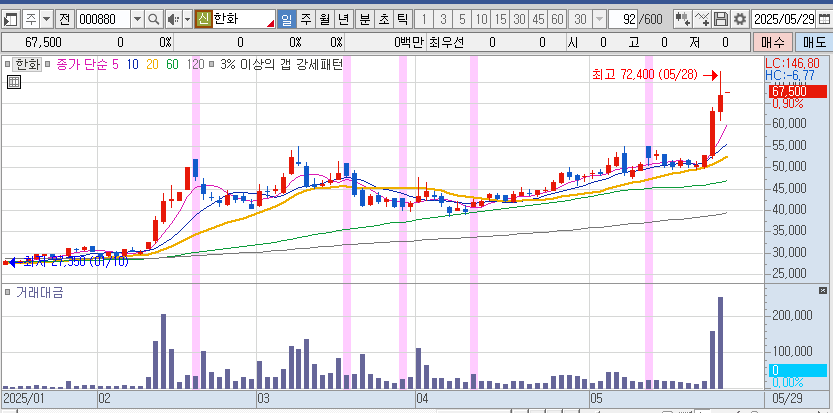Click the data table grid icon under 한화
Viewport: 833px width, 413px height.
(x=14, y=82)
